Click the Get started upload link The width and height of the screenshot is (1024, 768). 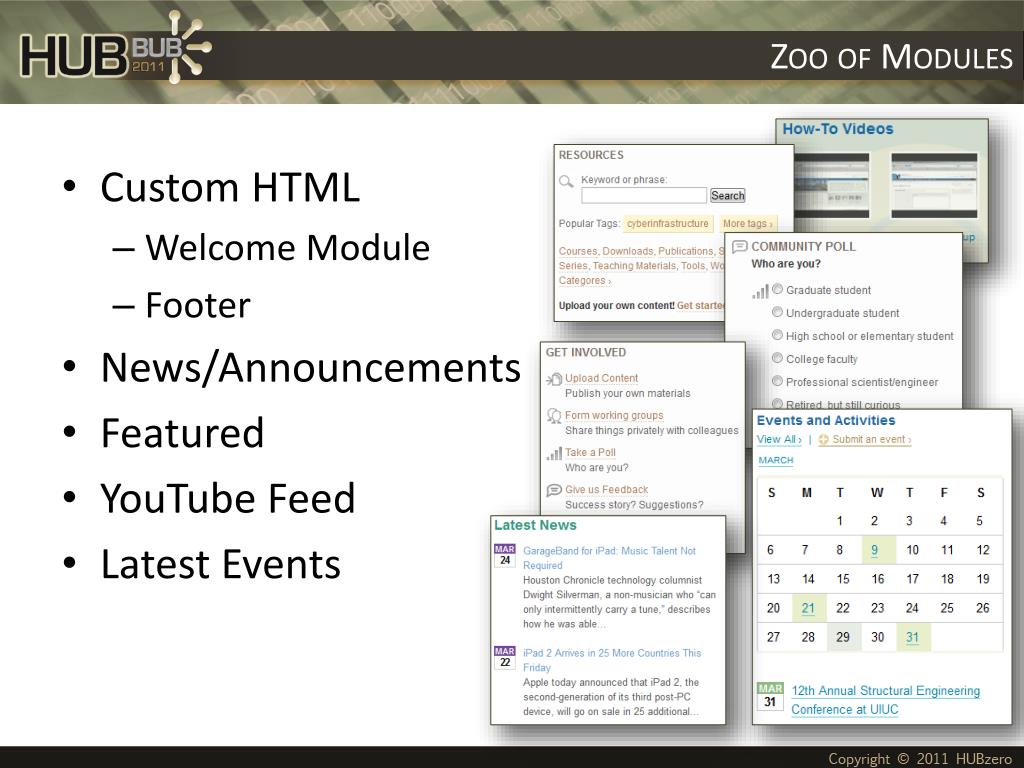701,306
